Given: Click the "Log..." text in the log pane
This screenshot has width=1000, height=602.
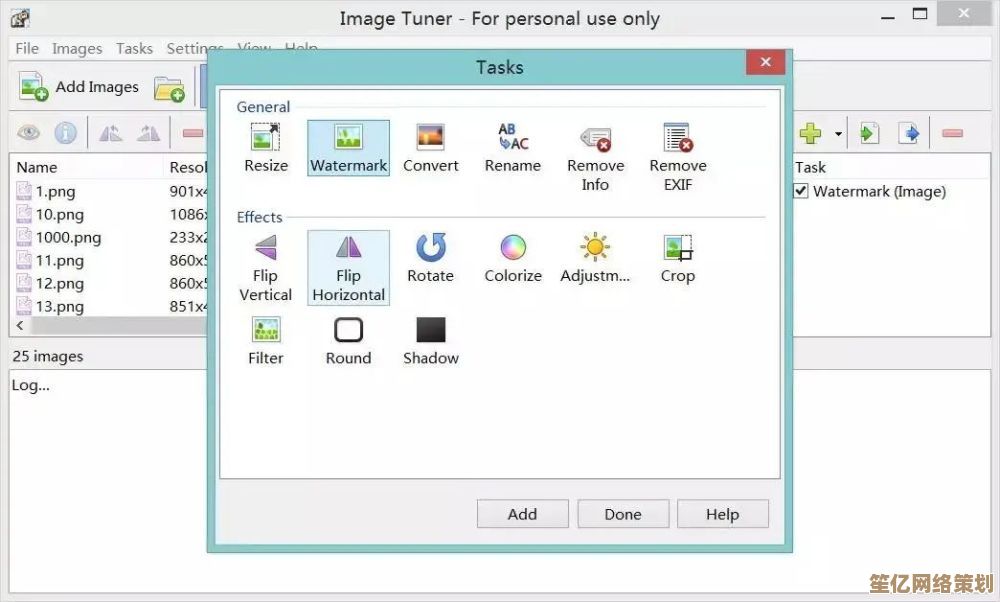Looking at the screenshot, I should [x=30, y=385].
